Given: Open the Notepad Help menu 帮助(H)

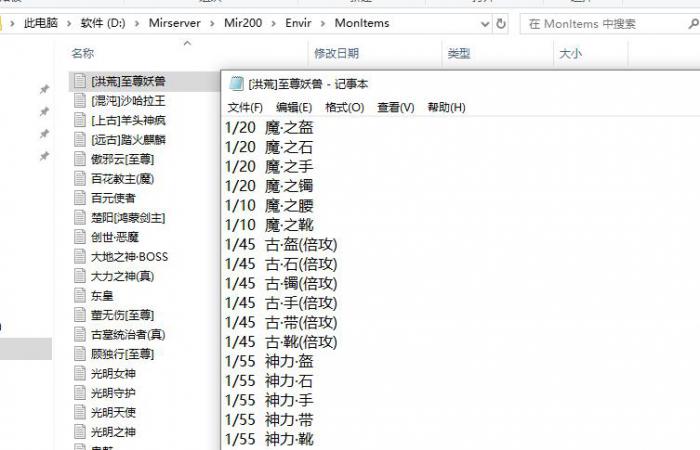Looking at the screenshot, I should point(446,108).
